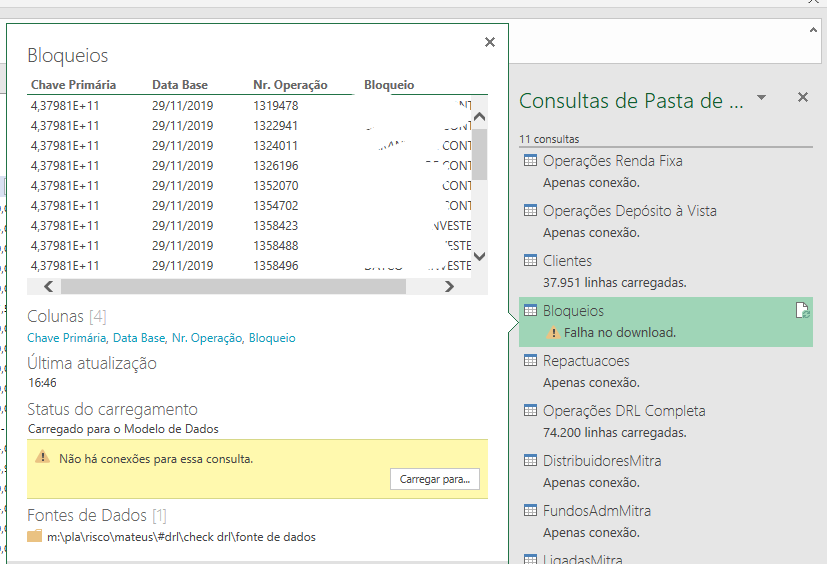The image size is (834, 564).
Task: Open the Data Base column link
Action: 139,338
